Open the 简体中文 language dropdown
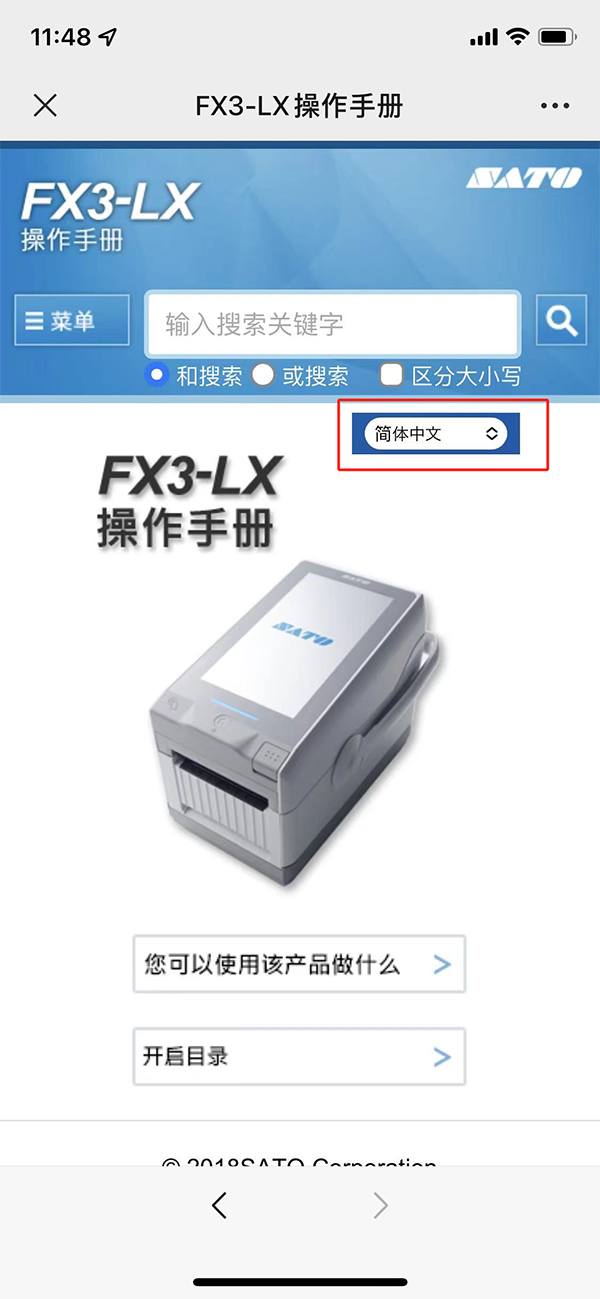The image size is (600, 1299). (436, 434)
